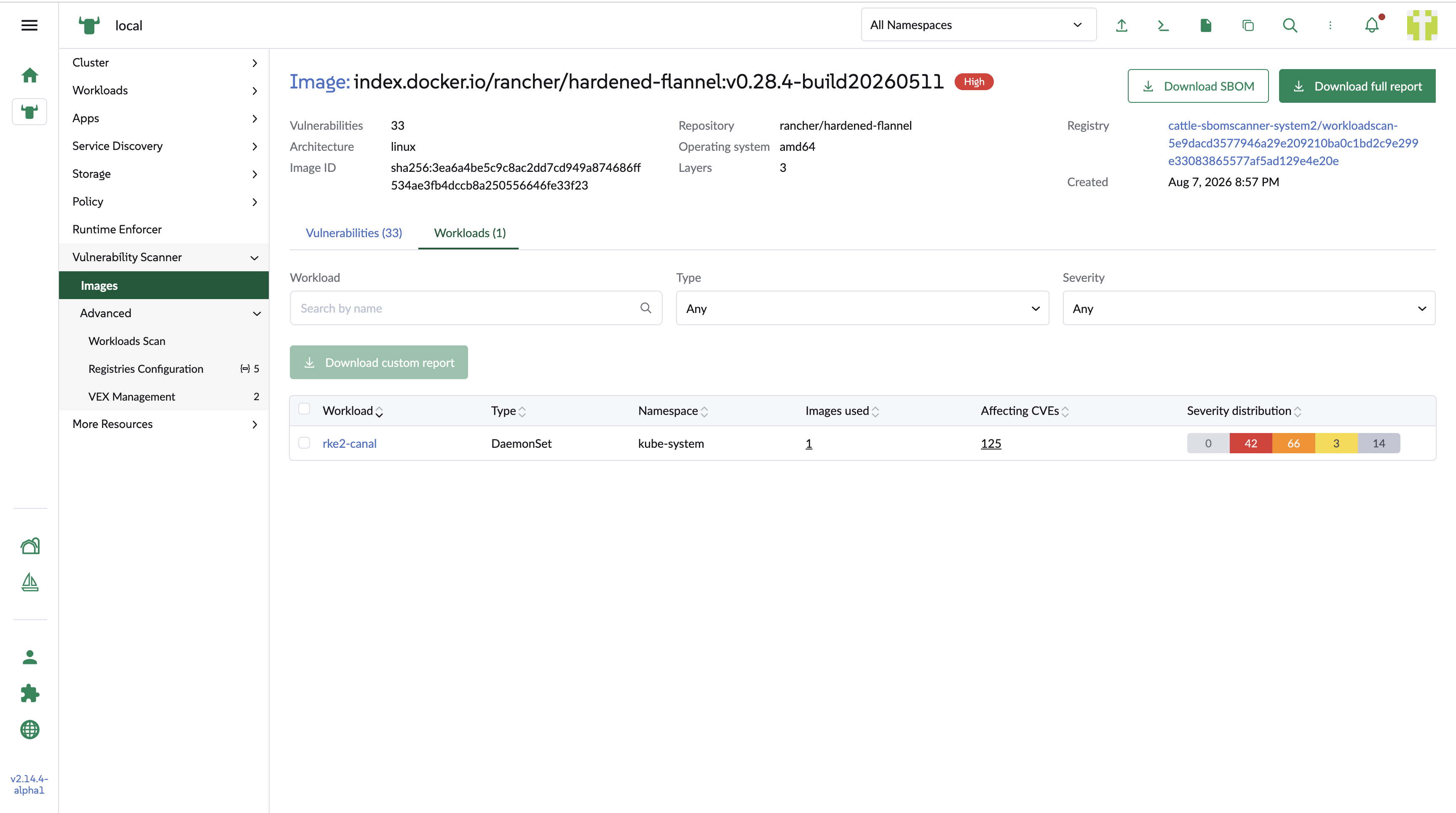Click the v2.14.4-alpha1 version link
The height and width of the screenshot is (813, 1456).
(29, 784)
